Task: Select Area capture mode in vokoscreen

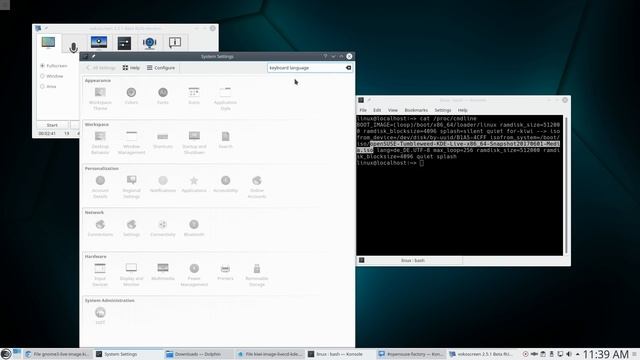Action: tap(48, 87)
